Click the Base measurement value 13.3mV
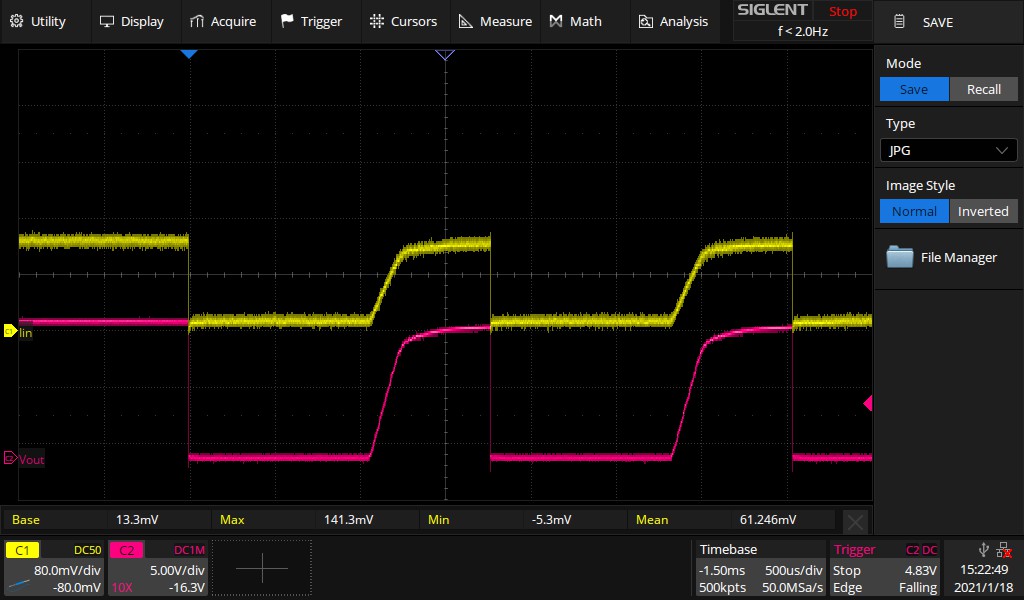 pyautogui.click(x=136, y=520)
